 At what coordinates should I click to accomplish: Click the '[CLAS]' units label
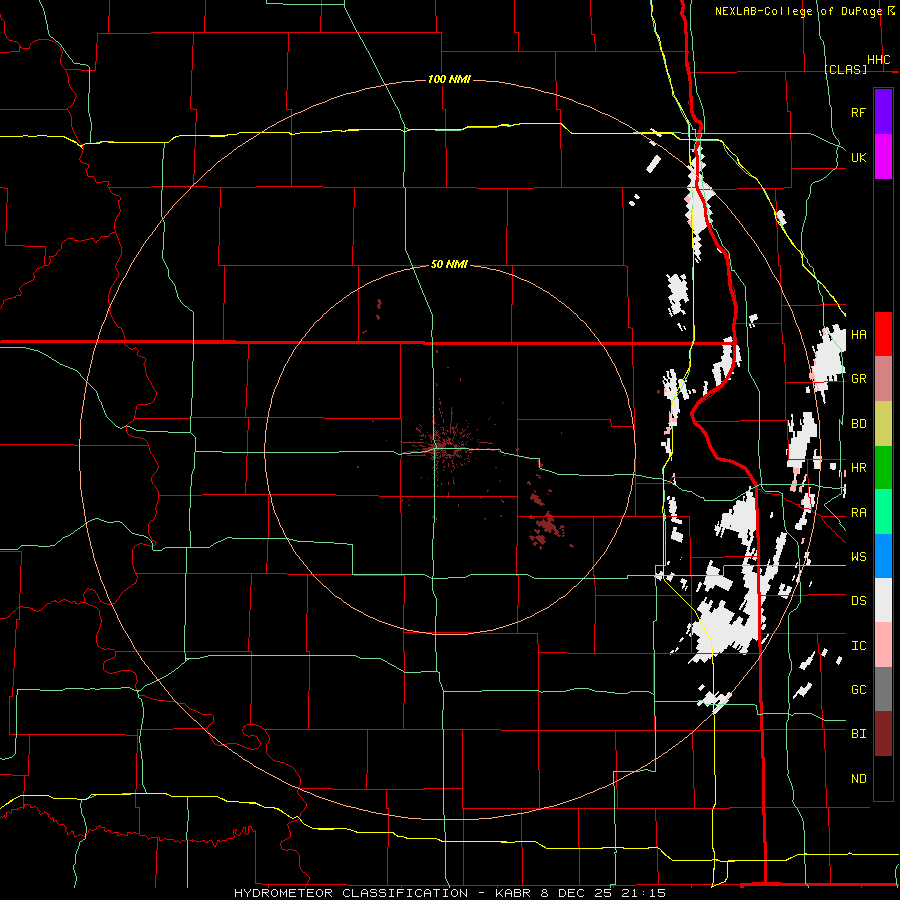[x=845, y=69]
